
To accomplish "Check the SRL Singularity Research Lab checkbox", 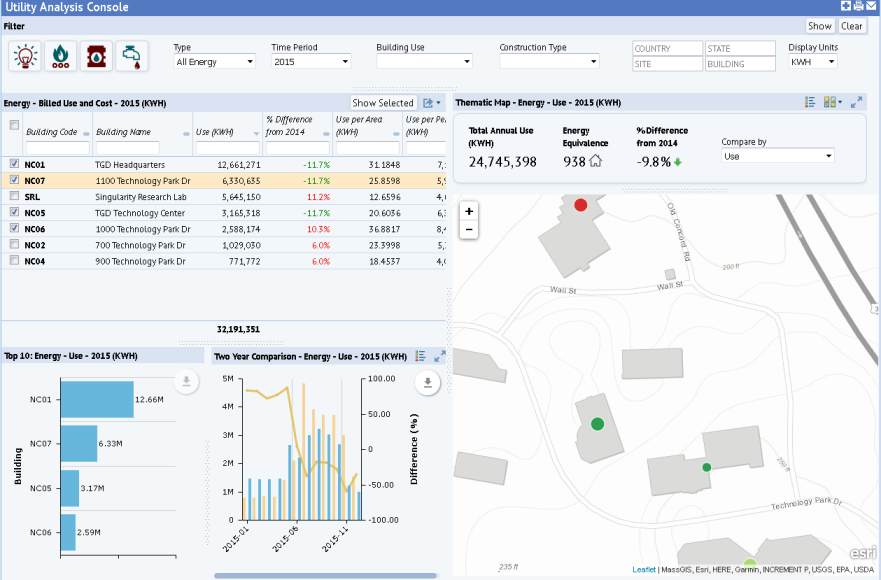I will (x=14, y=197).
